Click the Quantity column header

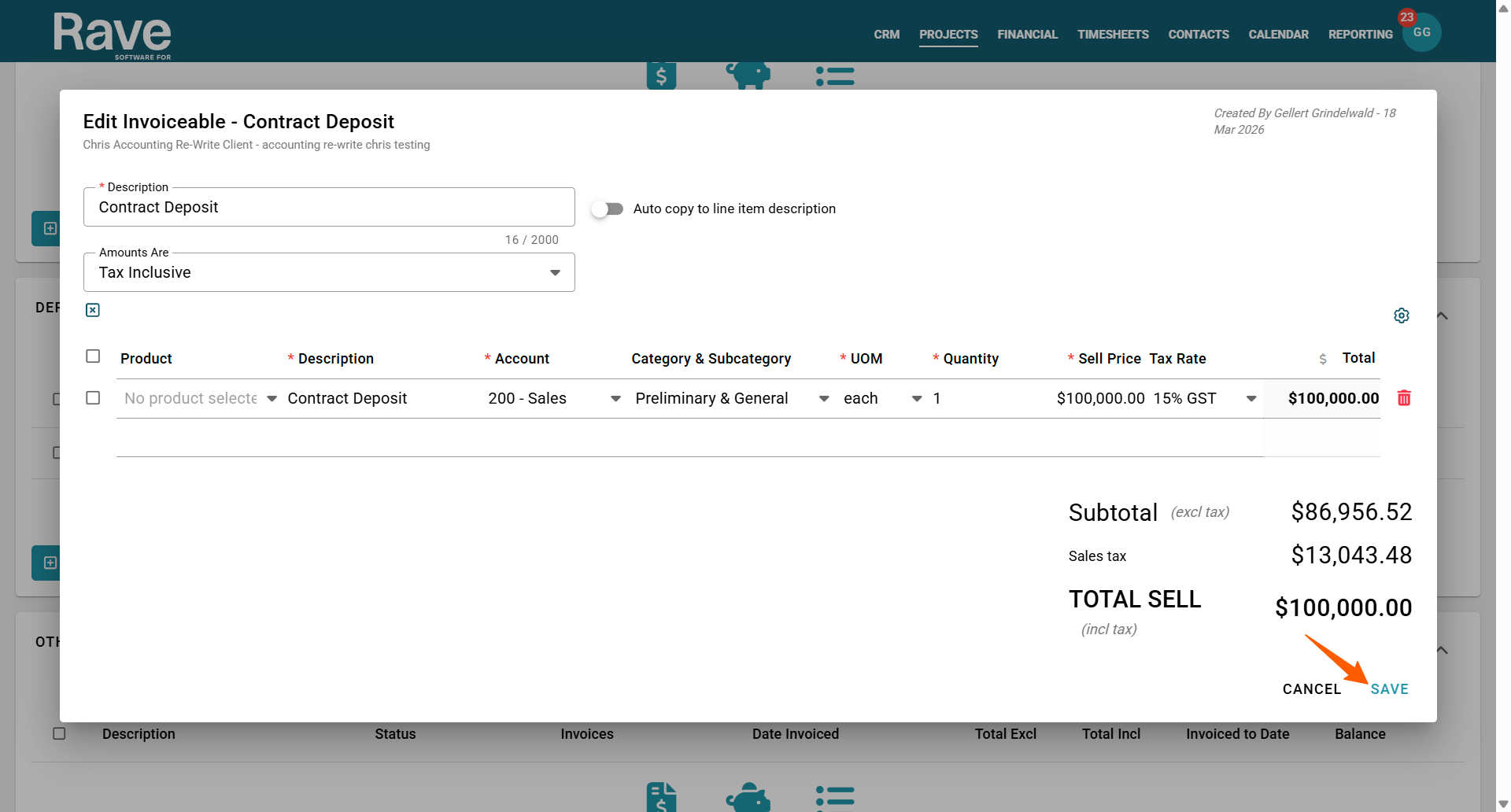point(970,359)
